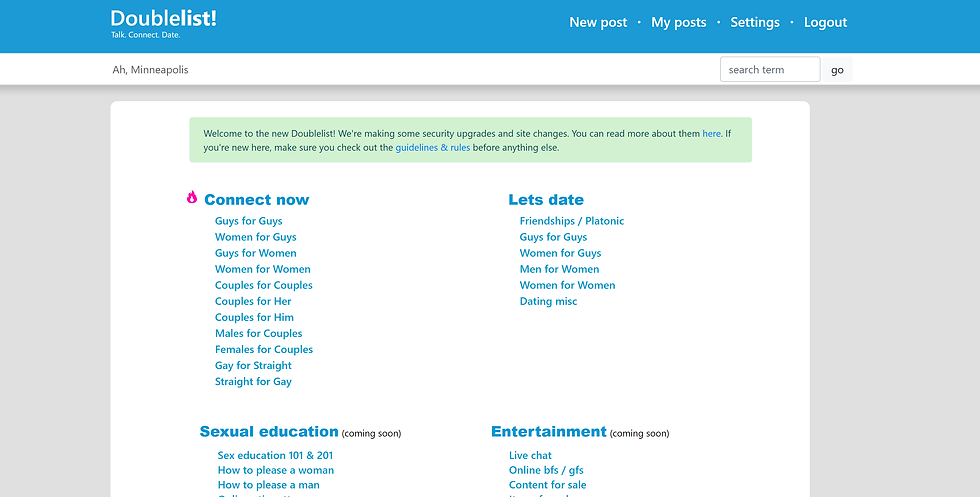
Task: Open Women for Guys under Connect now
Action: (x=256, y=237)
